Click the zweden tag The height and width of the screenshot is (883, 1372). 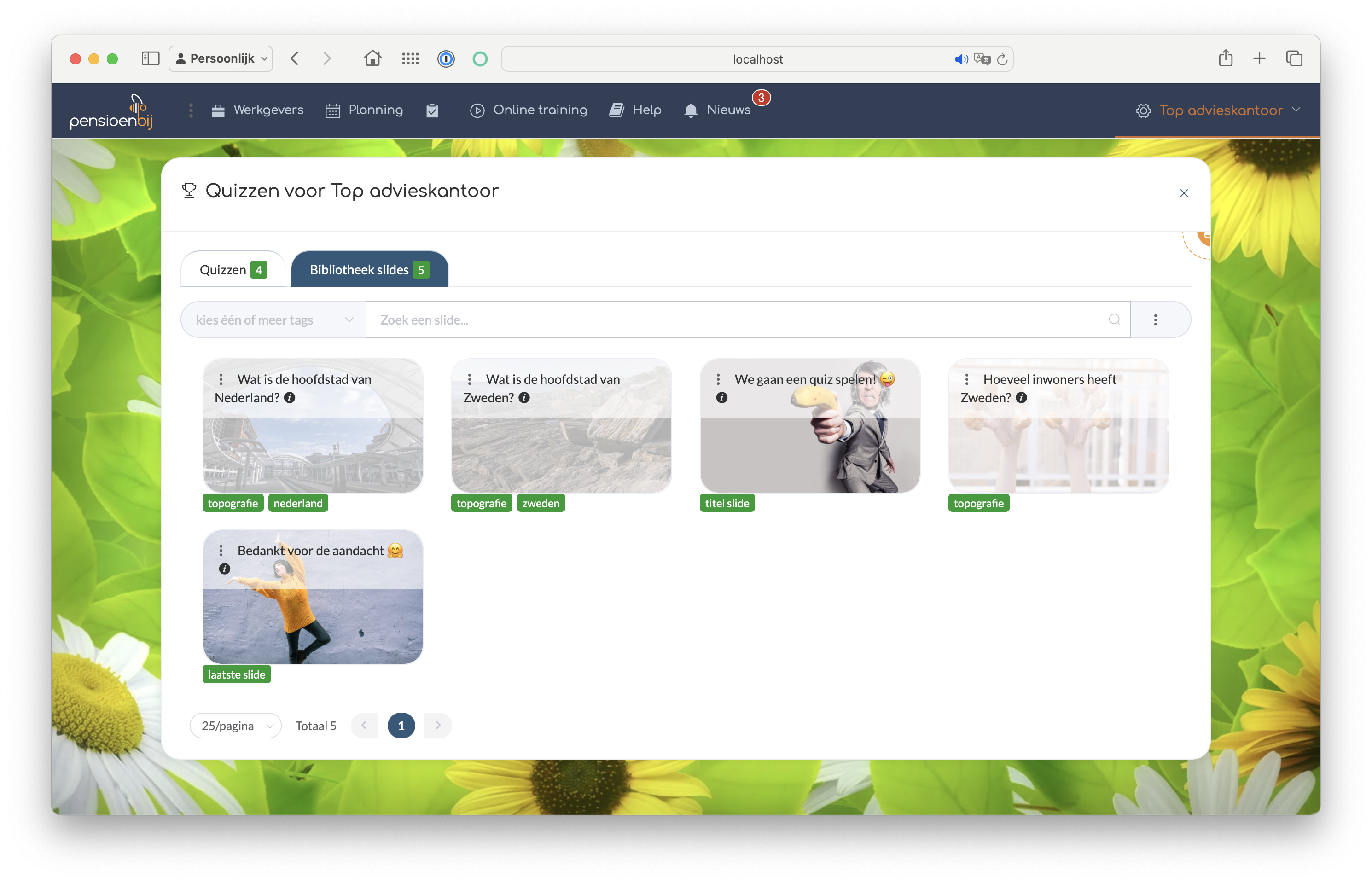point(540,503)
